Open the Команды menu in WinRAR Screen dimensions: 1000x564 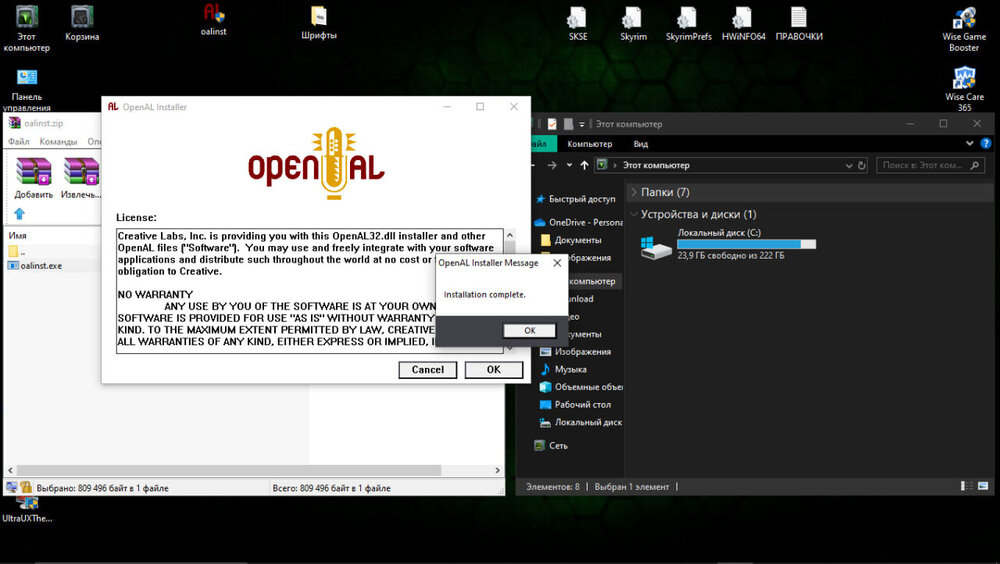(58, 142)
